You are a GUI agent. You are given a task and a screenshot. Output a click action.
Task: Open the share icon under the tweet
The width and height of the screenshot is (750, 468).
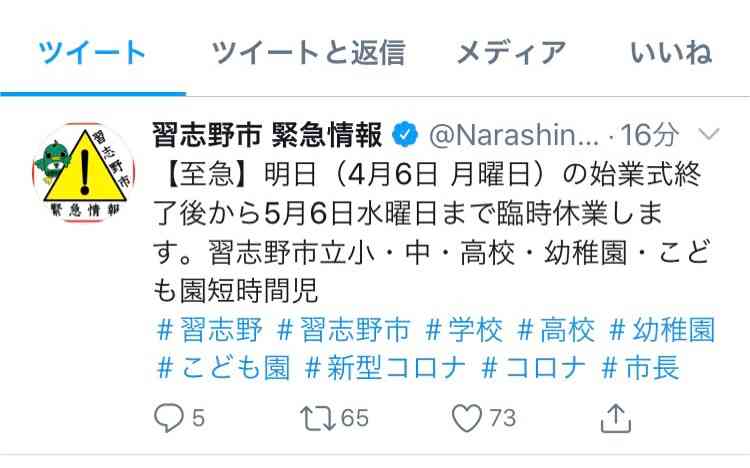(x=616, y=418)
